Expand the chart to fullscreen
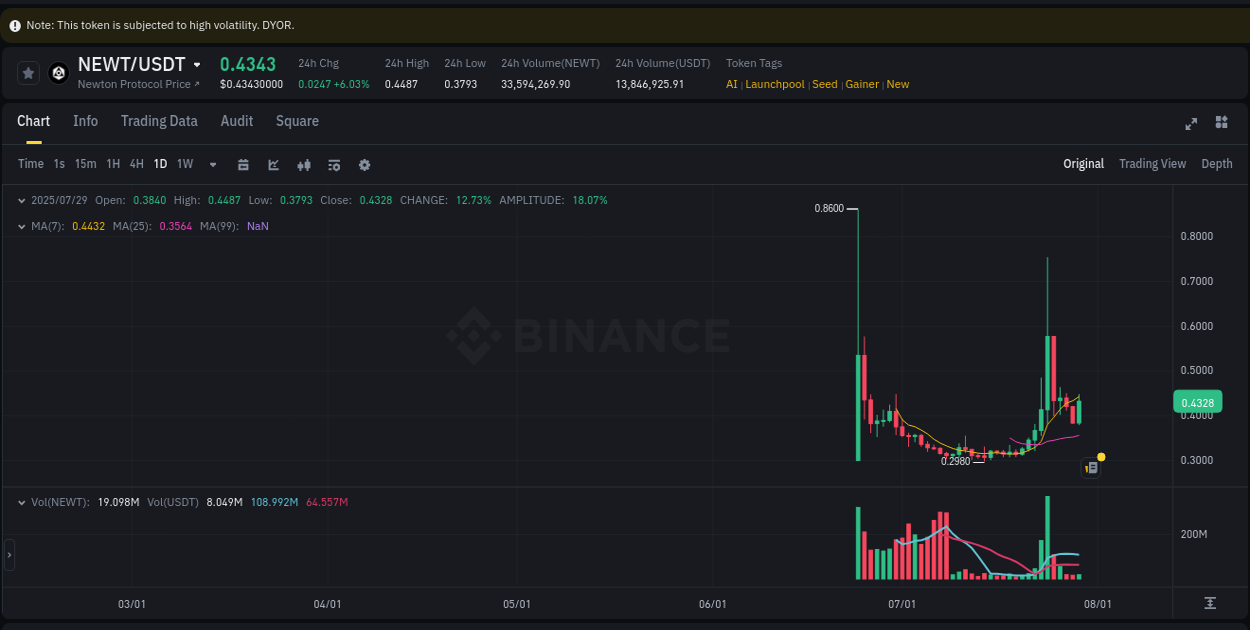Image resolution: width=1250 pixels, height=630 pixels. point(1190,123)
